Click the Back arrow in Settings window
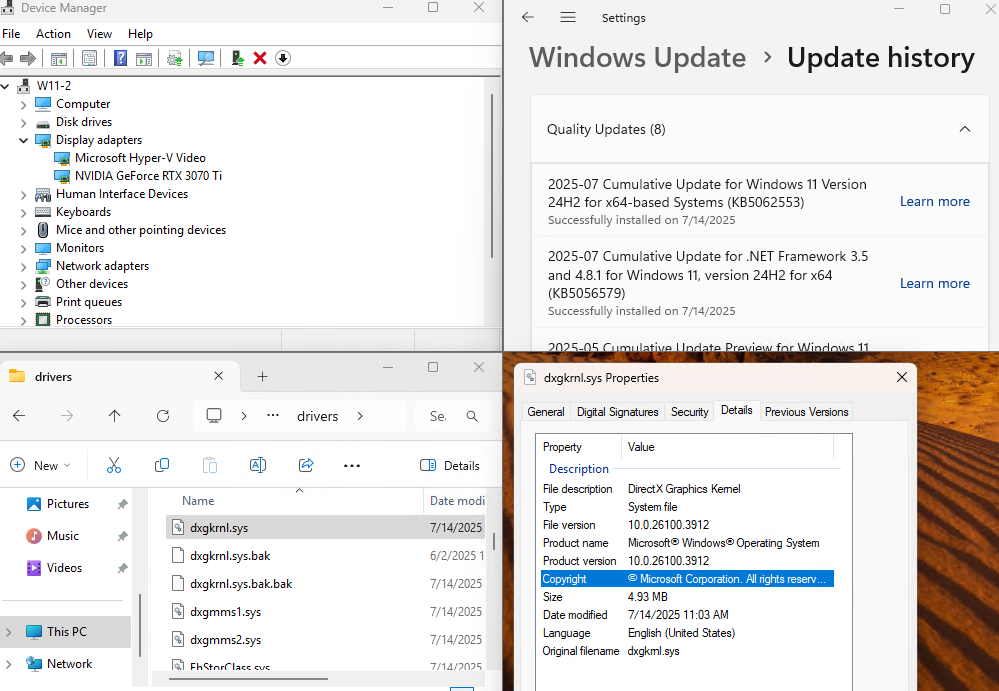 point(528,18)
